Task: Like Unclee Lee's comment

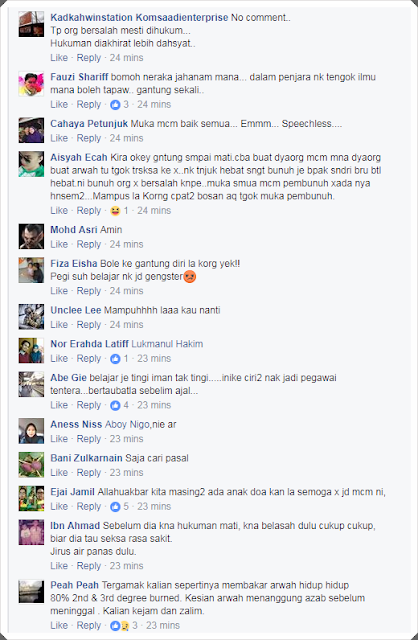Action: tap(59, 325)
